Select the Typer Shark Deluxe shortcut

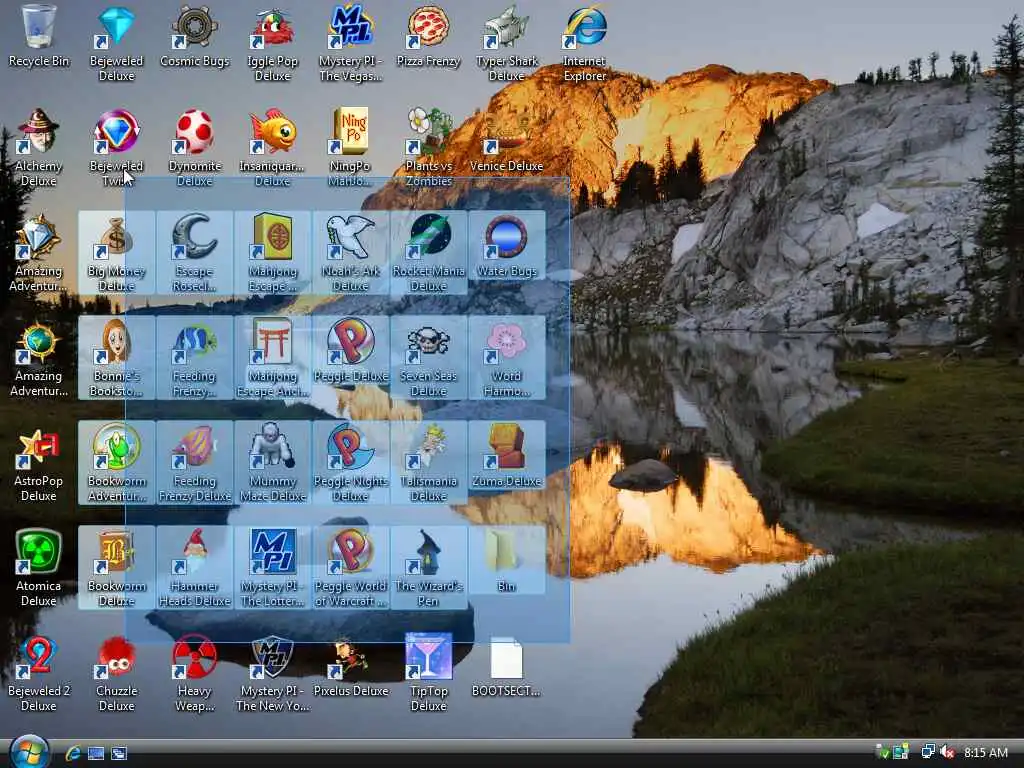pyautogui.click(x=507, y=43)
